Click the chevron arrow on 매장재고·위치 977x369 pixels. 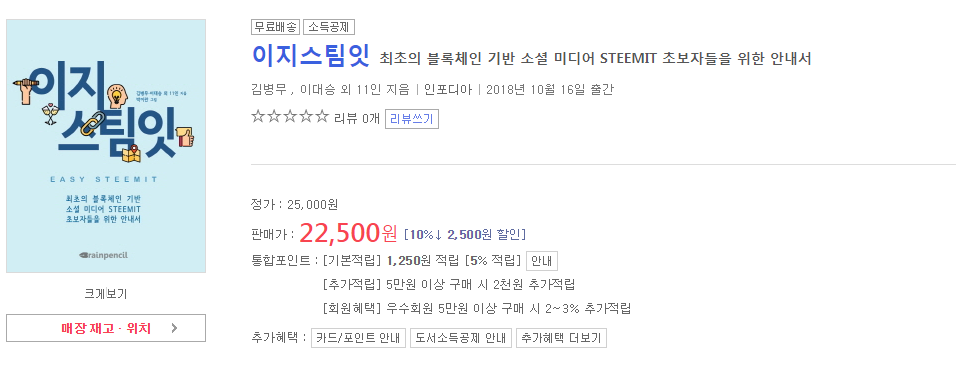[174, 328]
